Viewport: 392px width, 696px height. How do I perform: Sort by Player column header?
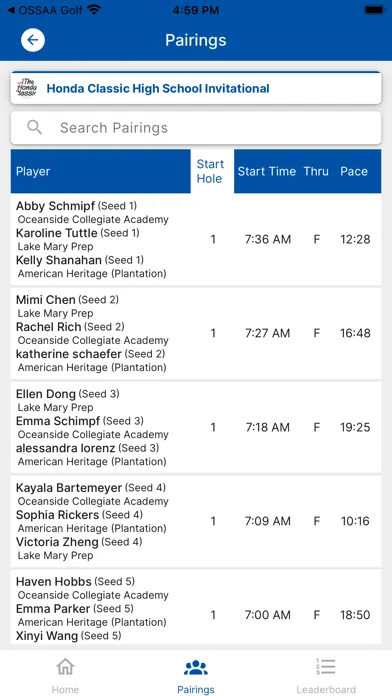[x=33, y=171]
